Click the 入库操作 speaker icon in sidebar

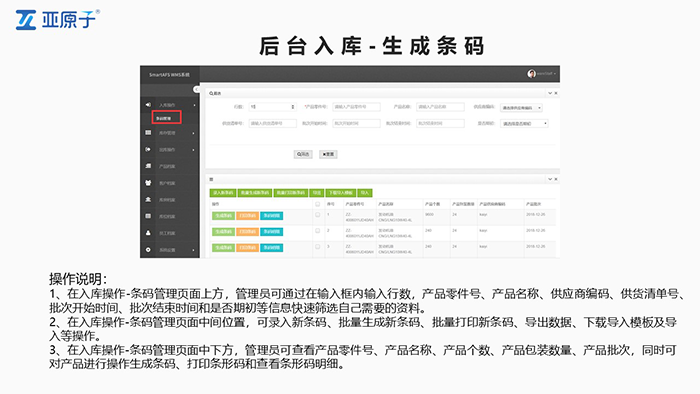[148, 105]
